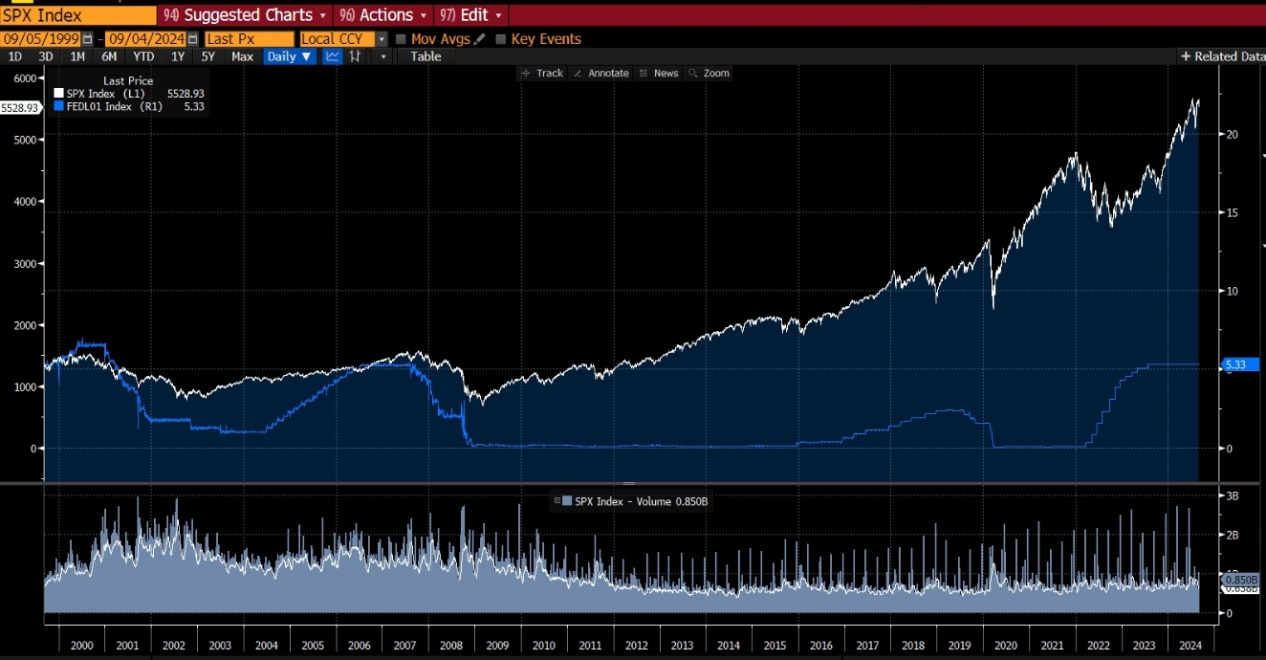The height and width of the screenshot is (660, 1266).
Task: Enable the Mov Avgs checkbox
Action: [x=401, y=39]
